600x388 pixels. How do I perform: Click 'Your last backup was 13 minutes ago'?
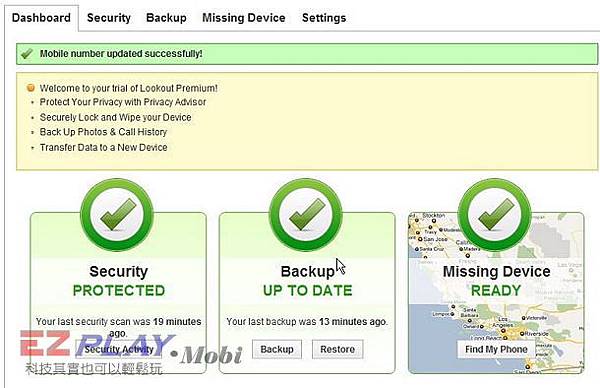(x=307, y=321)
